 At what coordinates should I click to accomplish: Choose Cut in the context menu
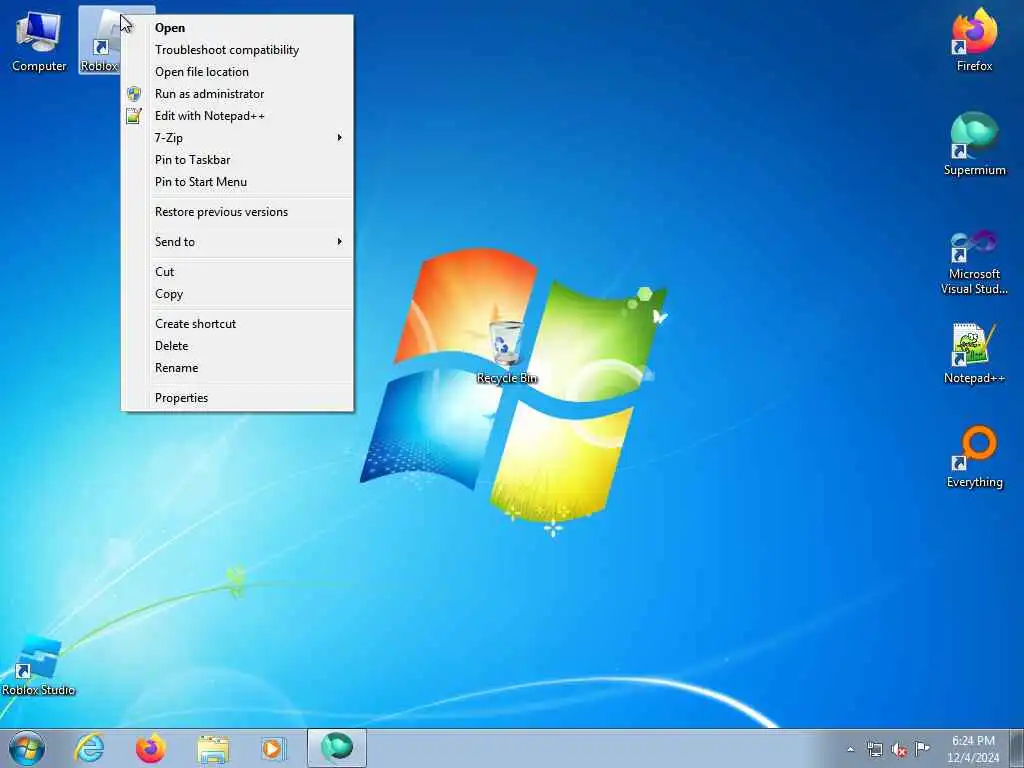point(238,272)
